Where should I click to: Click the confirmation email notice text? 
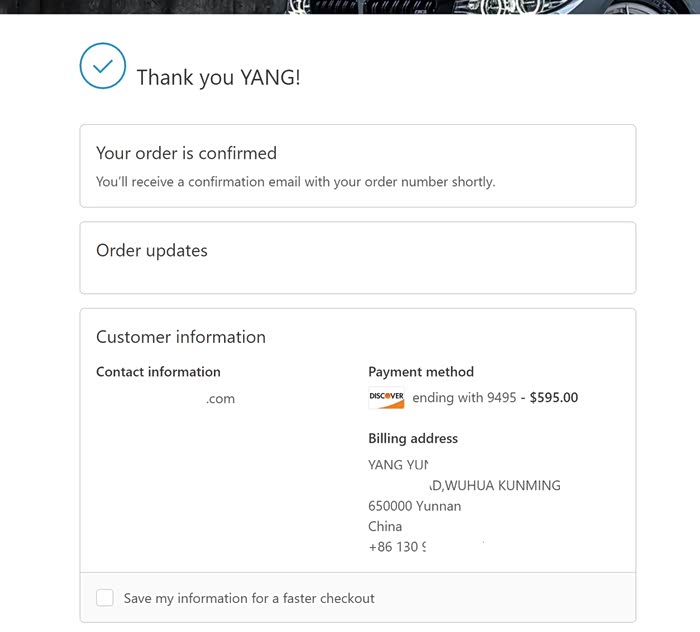click(x=295, y=182)
